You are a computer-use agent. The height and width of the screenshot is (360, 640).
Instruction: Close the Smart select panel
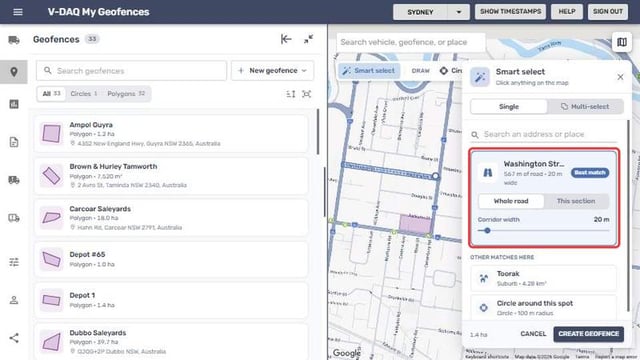620,77
